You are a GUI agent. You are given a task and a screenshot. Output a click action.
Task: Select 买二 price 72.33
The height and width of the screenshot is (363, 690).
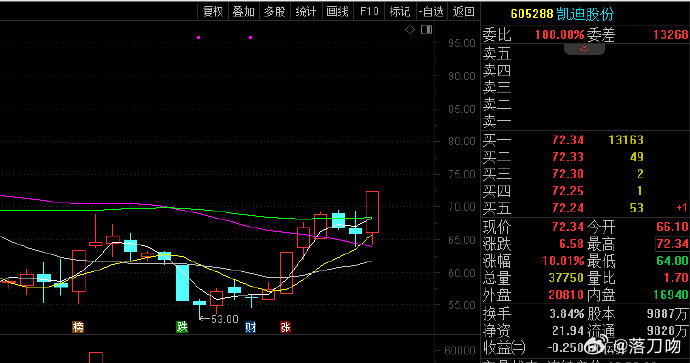(x=568, y=157)
